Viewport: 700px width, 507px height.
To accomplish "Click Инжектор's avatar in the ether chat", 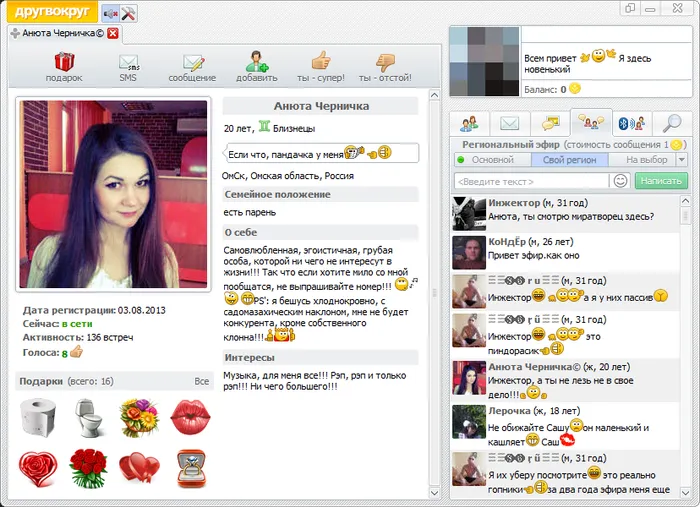I will (x=469, y=214).
